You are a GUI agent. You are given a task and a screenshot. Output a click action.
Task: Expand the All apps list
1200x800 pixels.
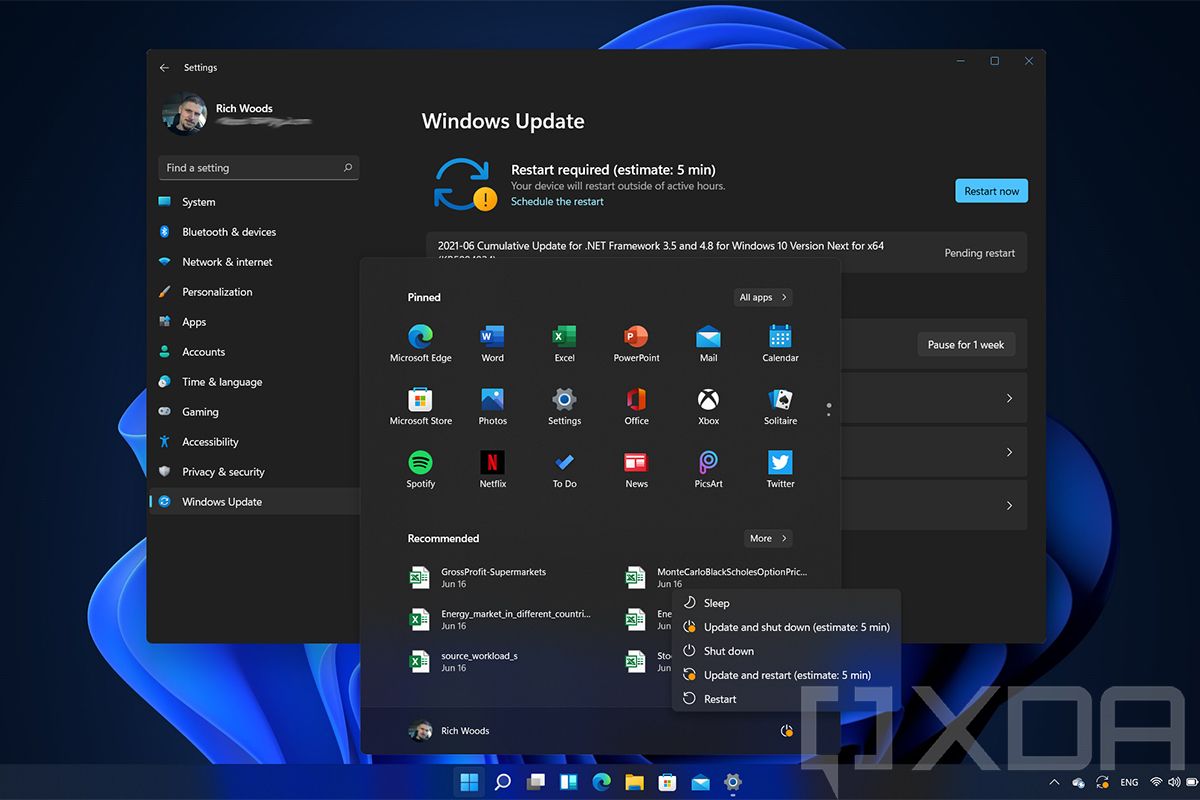763,297
